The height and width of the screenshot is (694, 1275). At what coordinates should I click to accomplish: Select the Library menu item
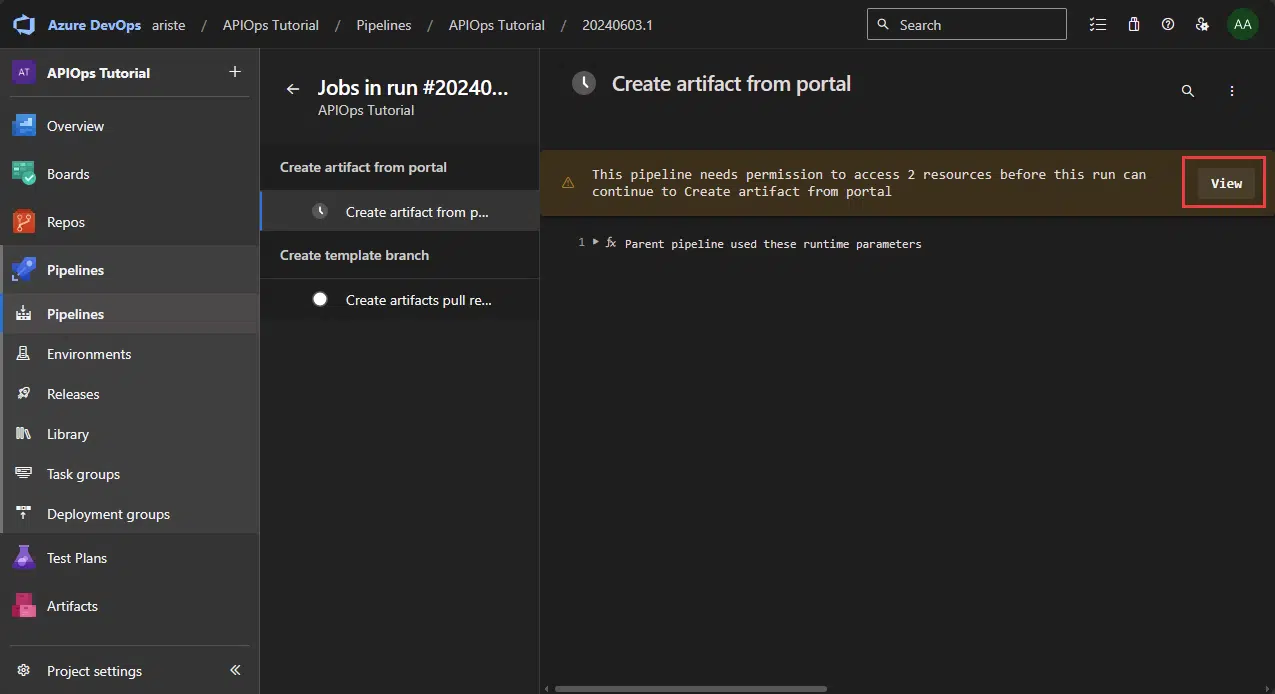click(x=68, y=434)
